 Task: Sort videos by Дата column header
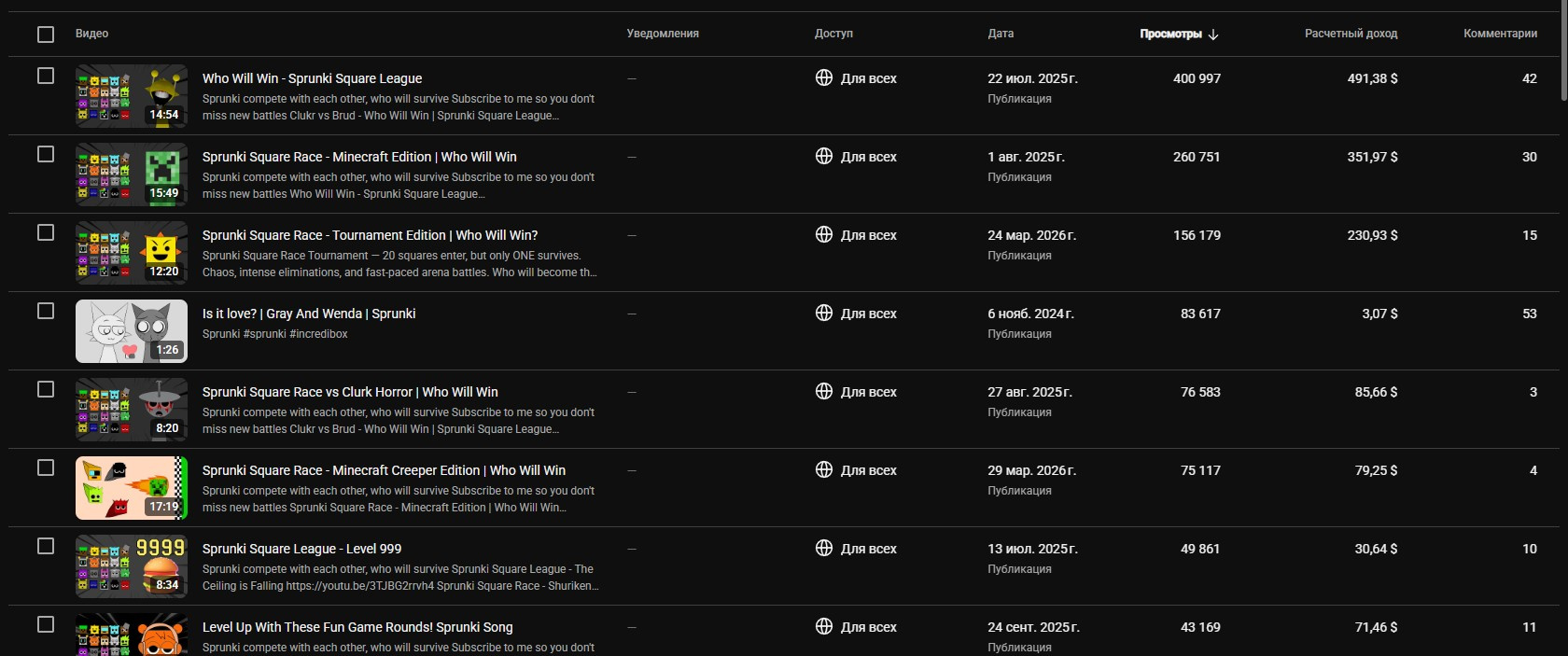tap(1001, 34)
